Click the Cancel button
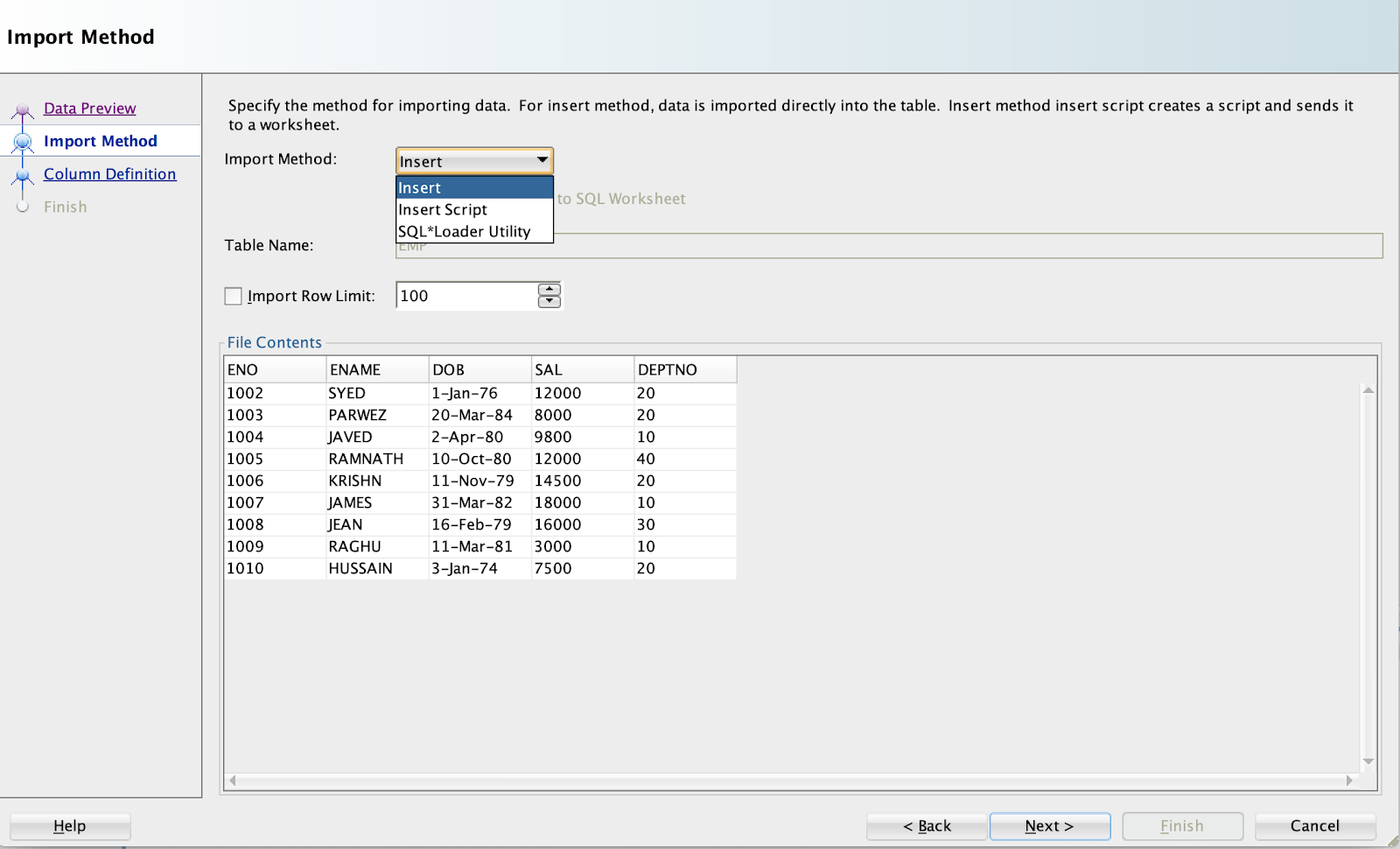 [x=1315, y=825]
